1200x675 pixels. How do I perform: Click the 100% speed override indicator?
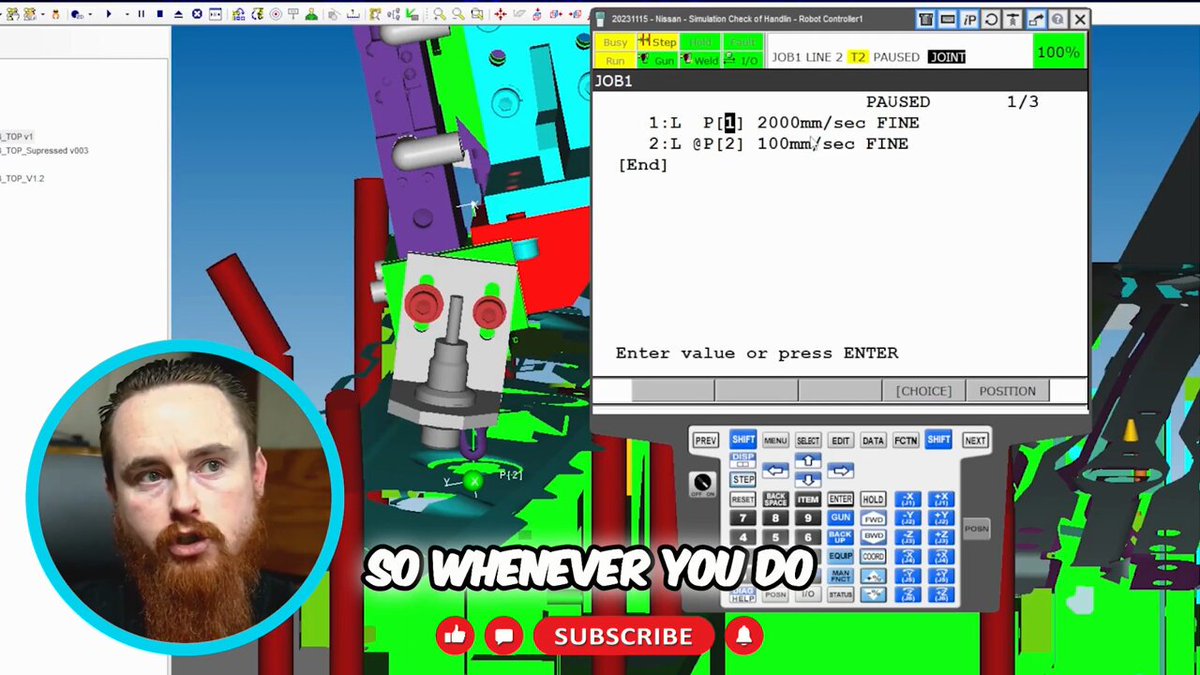click(x=1058, y=51)
